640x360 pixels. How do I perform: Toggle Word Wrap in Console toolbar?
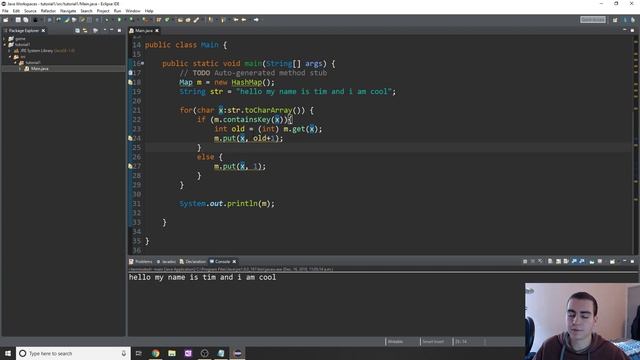pyautogui.click(x=566, y=261)
